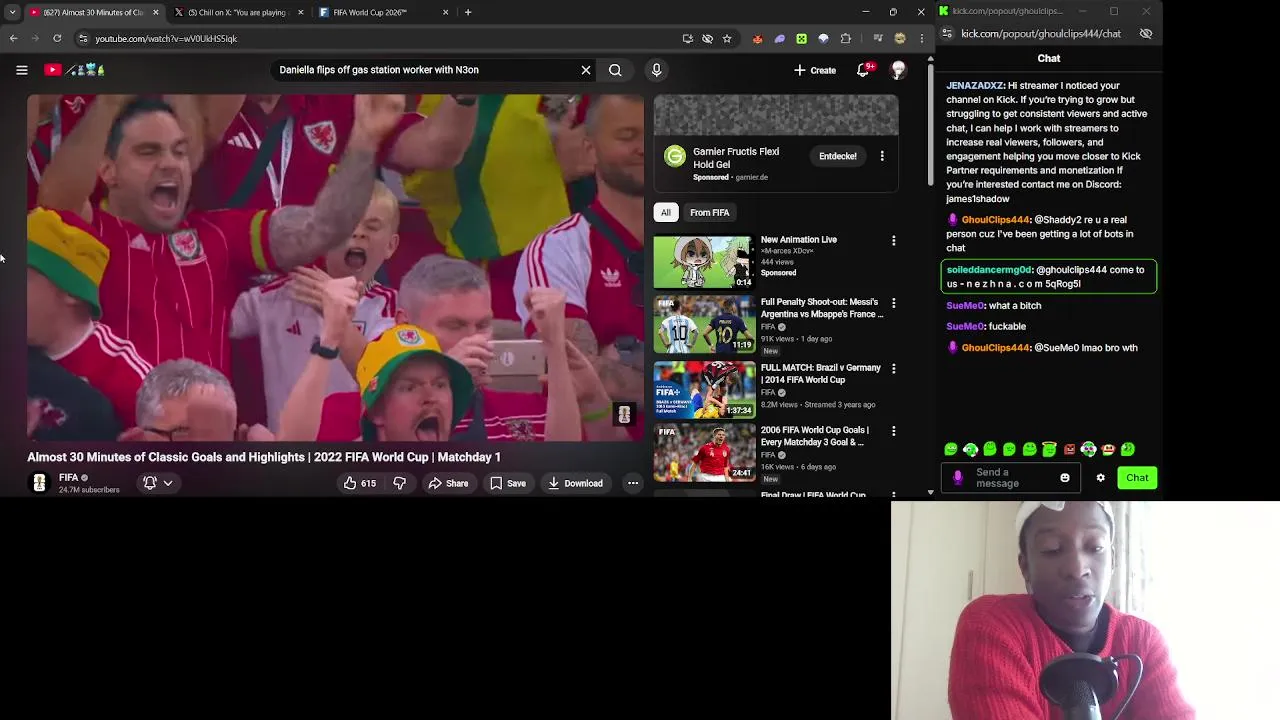Viewport: 1280px width, 720px height.
Task: Switch to FIFA World Cup 2026 tab
Action: 370,12
